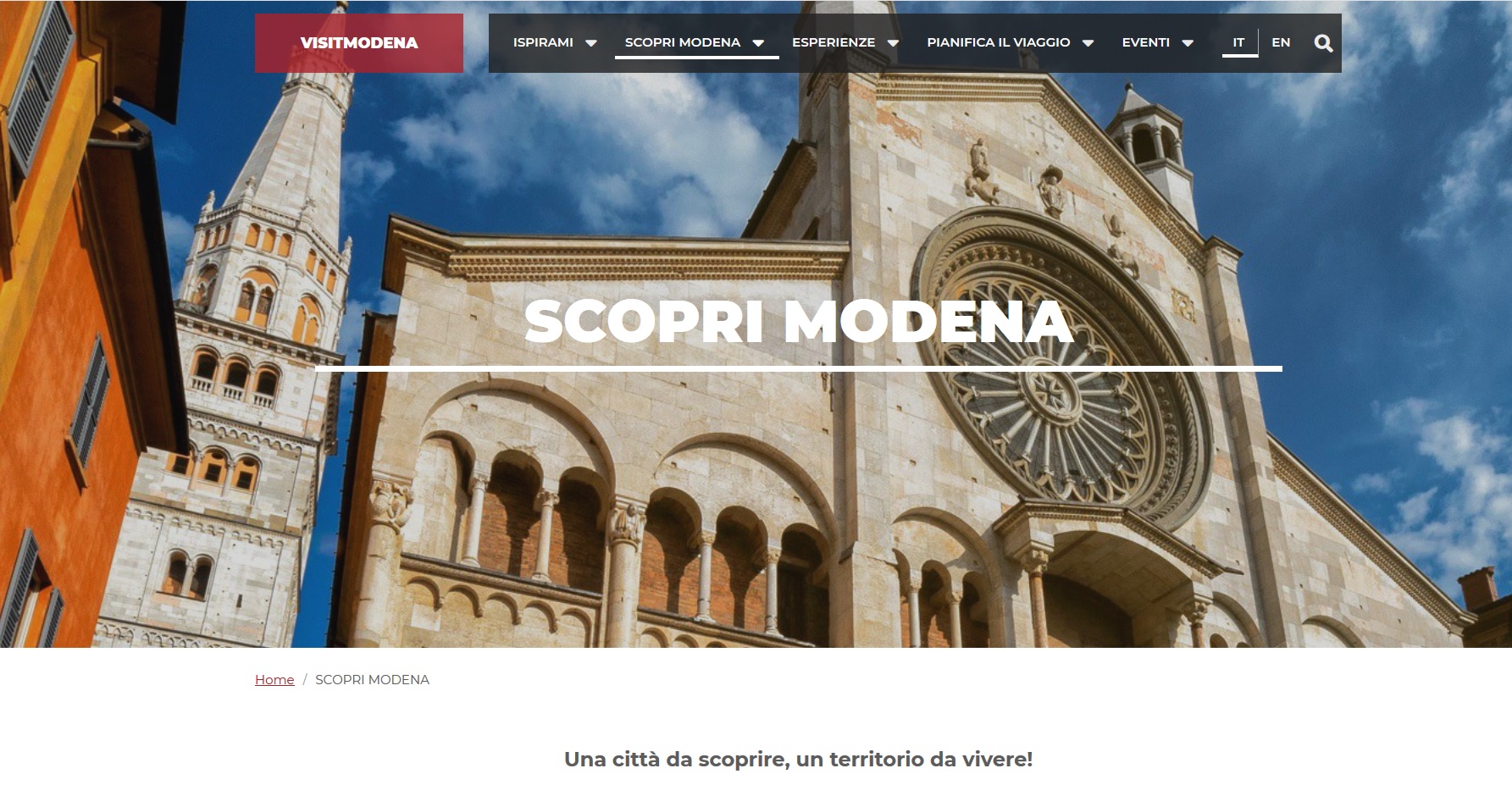Open the ISPIRAMI menu item
Image resolution: width=1512 pixels, height=785 pixels.
pyautogui.click(x=543, y=42)
